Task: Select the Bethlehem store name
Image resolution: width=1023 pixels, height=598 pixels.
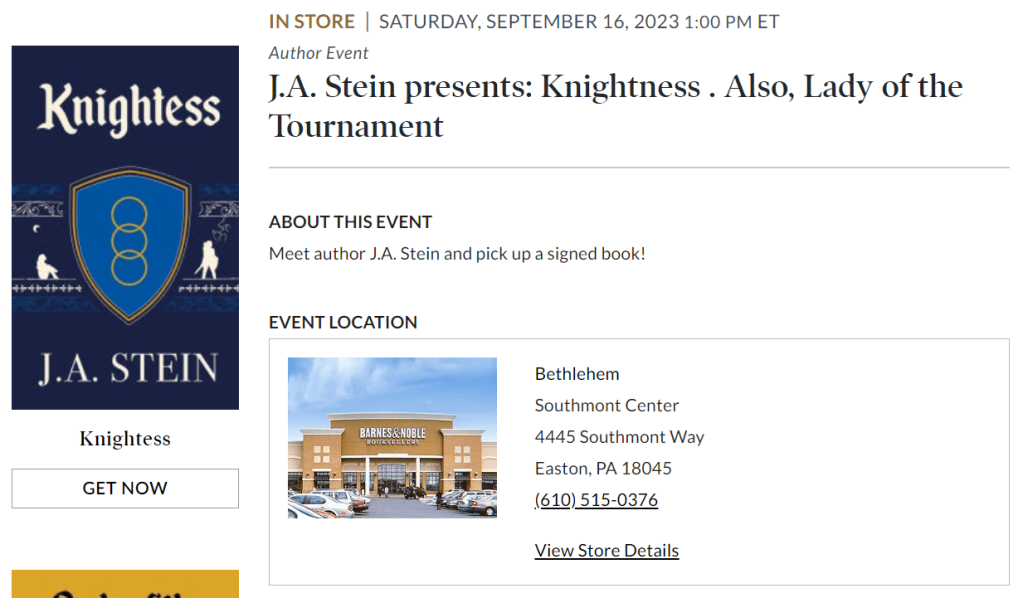Action: coord(577,374)
